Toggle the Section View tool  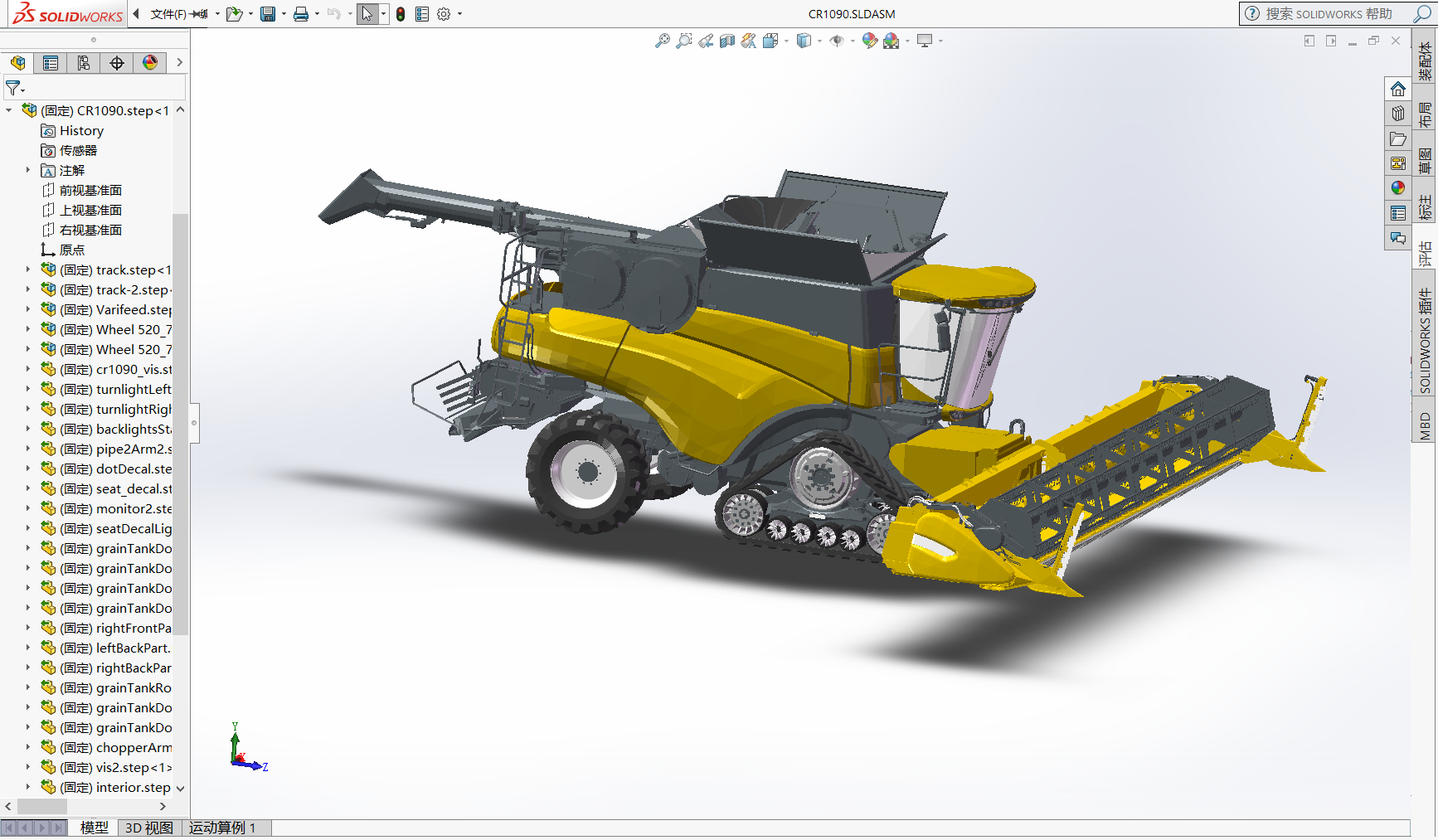(x=726, y=41)
